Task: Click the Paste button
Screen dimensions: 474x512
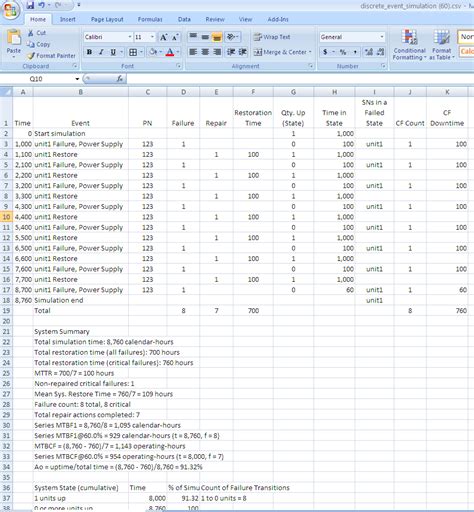Action: pyautogui.click(x=14, y=43)
